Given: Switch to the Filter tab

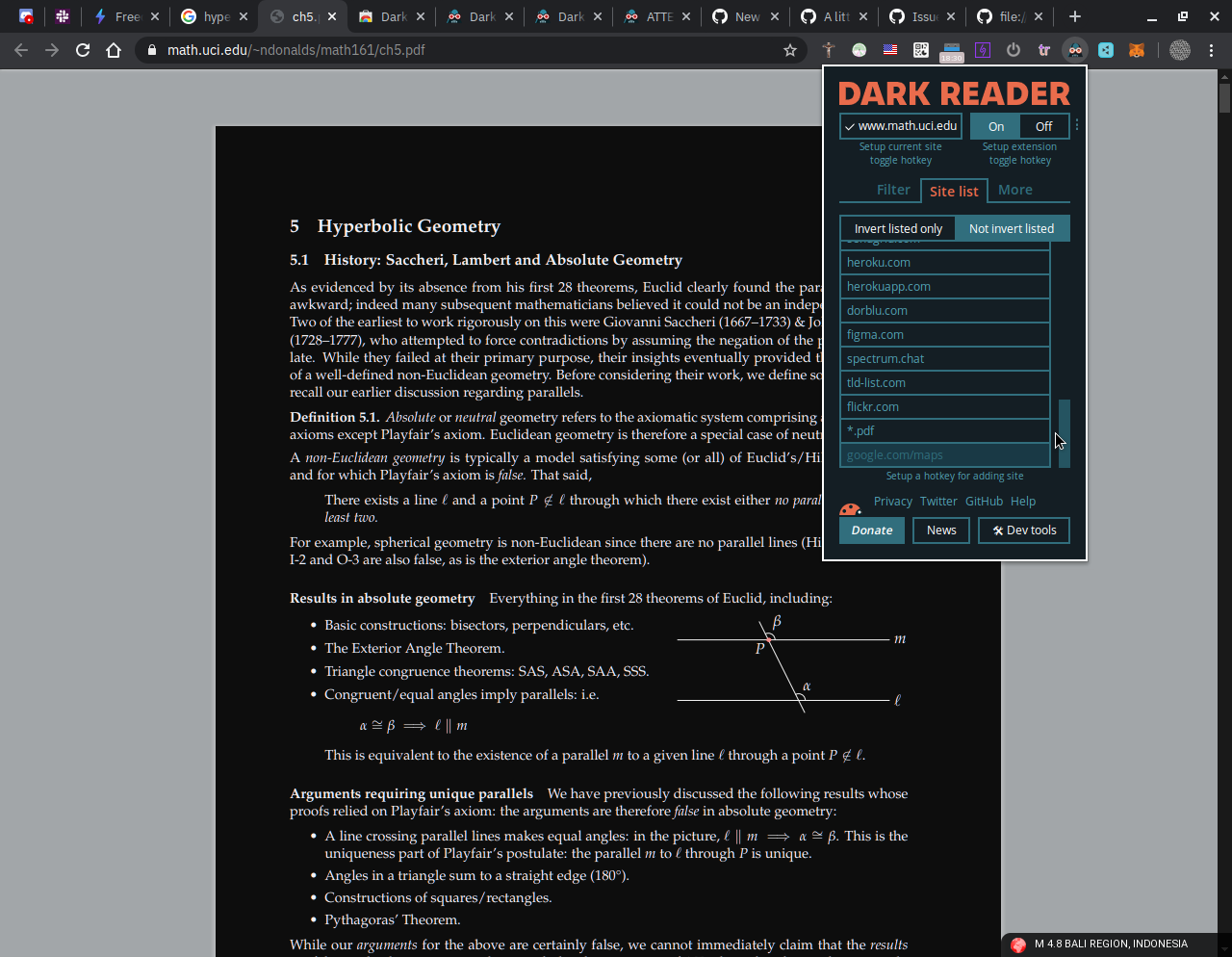Looking at the screenshot, I should [893, 190].
